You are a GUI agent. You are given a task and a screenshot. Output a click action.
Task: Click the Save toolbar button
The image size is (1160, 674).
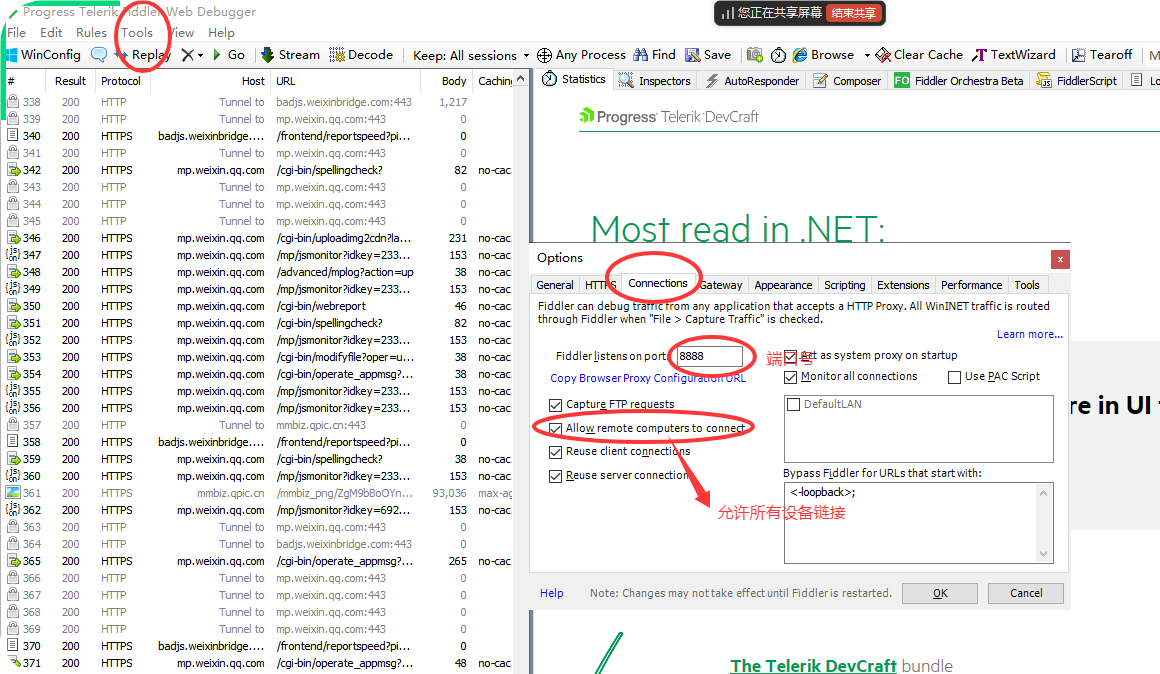click(x=708, y=55)
